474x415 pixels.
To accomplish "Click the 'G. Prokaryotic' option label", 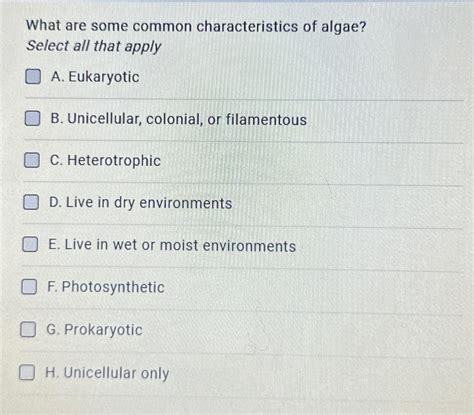I will pyautogui.click(x=94, y=330).
